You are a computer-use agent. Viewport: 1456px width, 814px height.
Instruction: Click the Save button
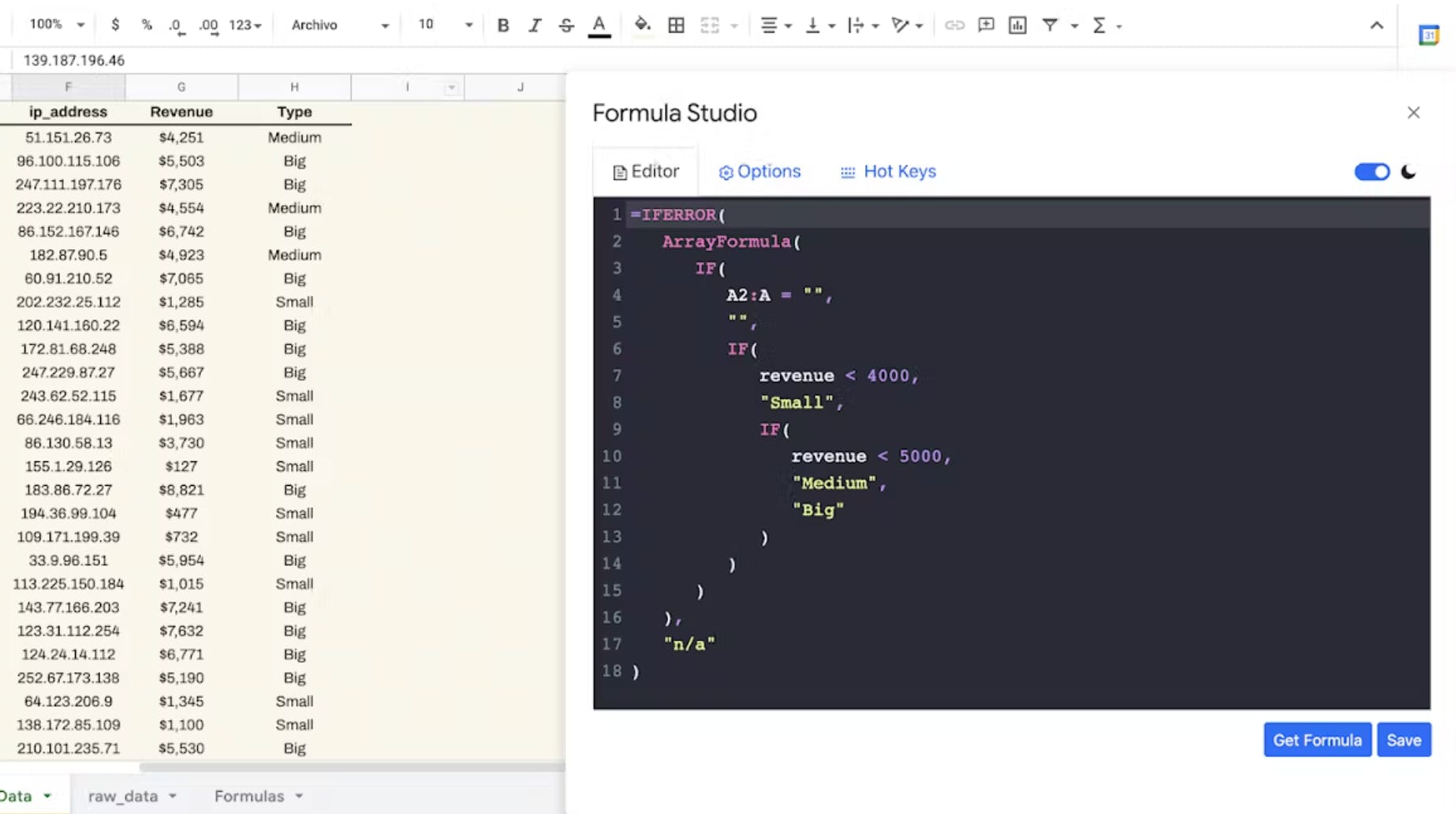pyautogui.click(x=1404, y=740)
